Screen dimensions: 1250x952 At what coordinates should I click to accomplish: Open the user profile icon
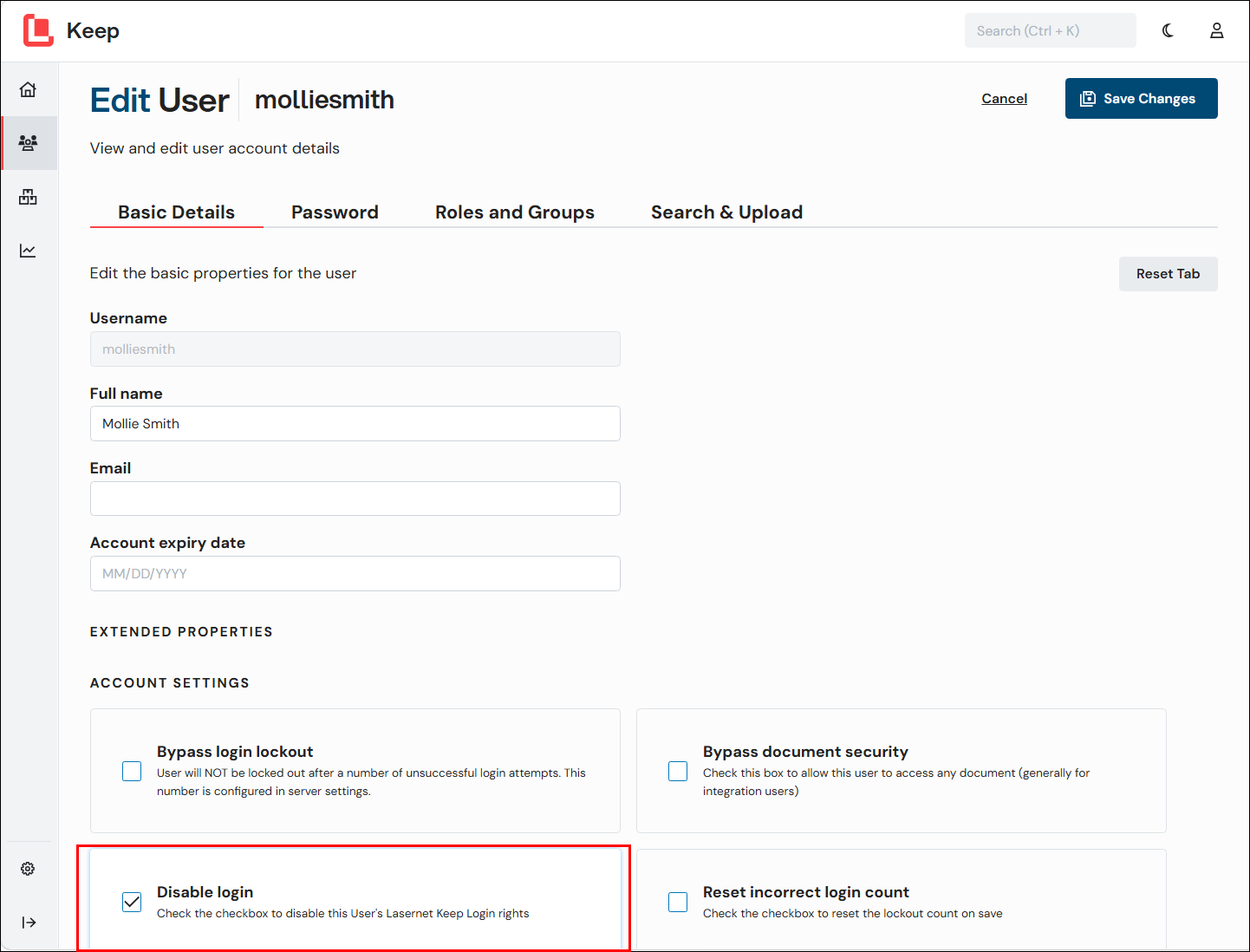click(1217, 30)
